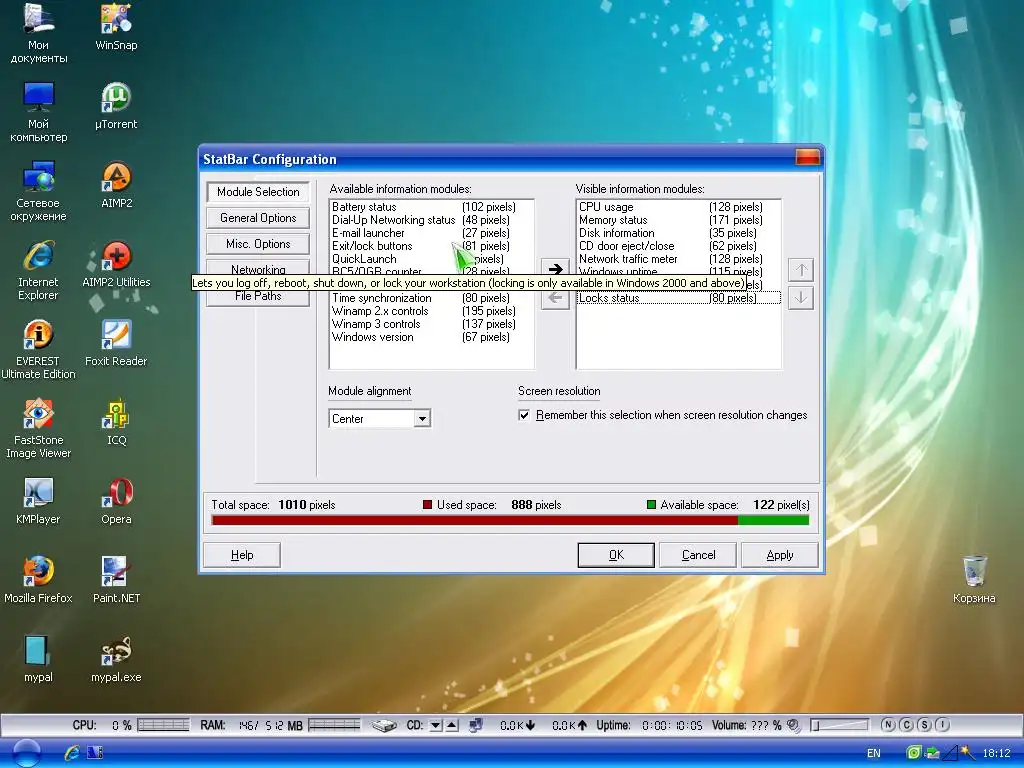The height and width of the screenshot is (768, 1024).
Task: Move Locks status module up
Action: click(x=801, y=270)
